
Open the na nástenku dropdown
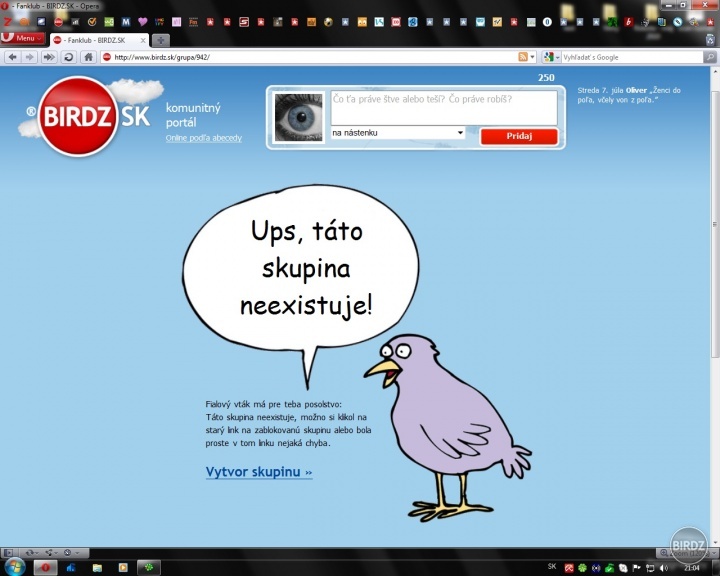coord(398,133)
